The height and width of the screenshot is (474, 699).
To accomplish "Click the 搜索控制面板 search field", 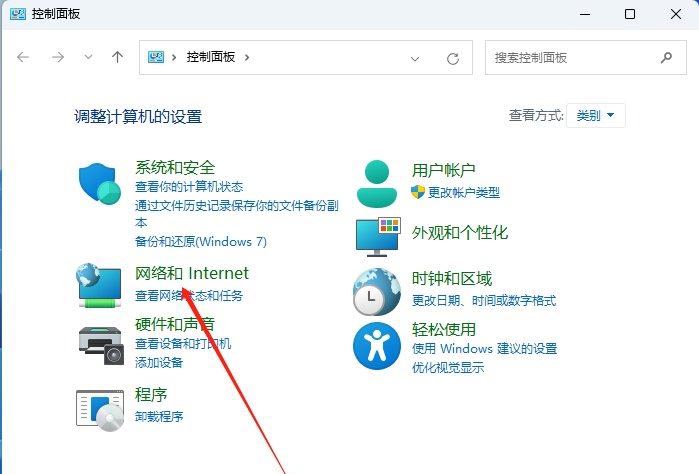I will tap(570, 58).
